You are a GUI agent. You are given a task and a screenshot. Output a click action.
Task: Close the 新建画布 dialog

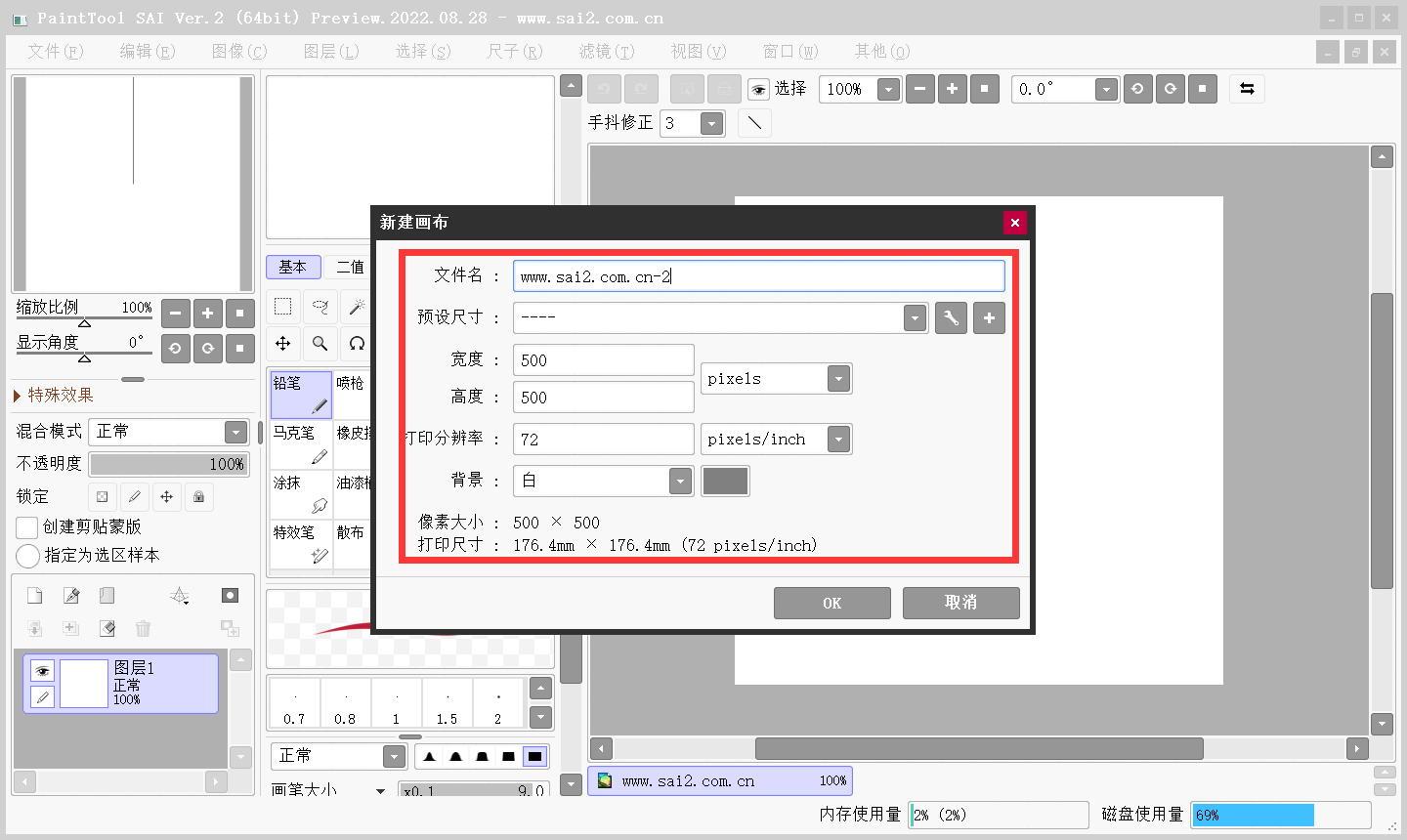click(x=1015, y=223)
